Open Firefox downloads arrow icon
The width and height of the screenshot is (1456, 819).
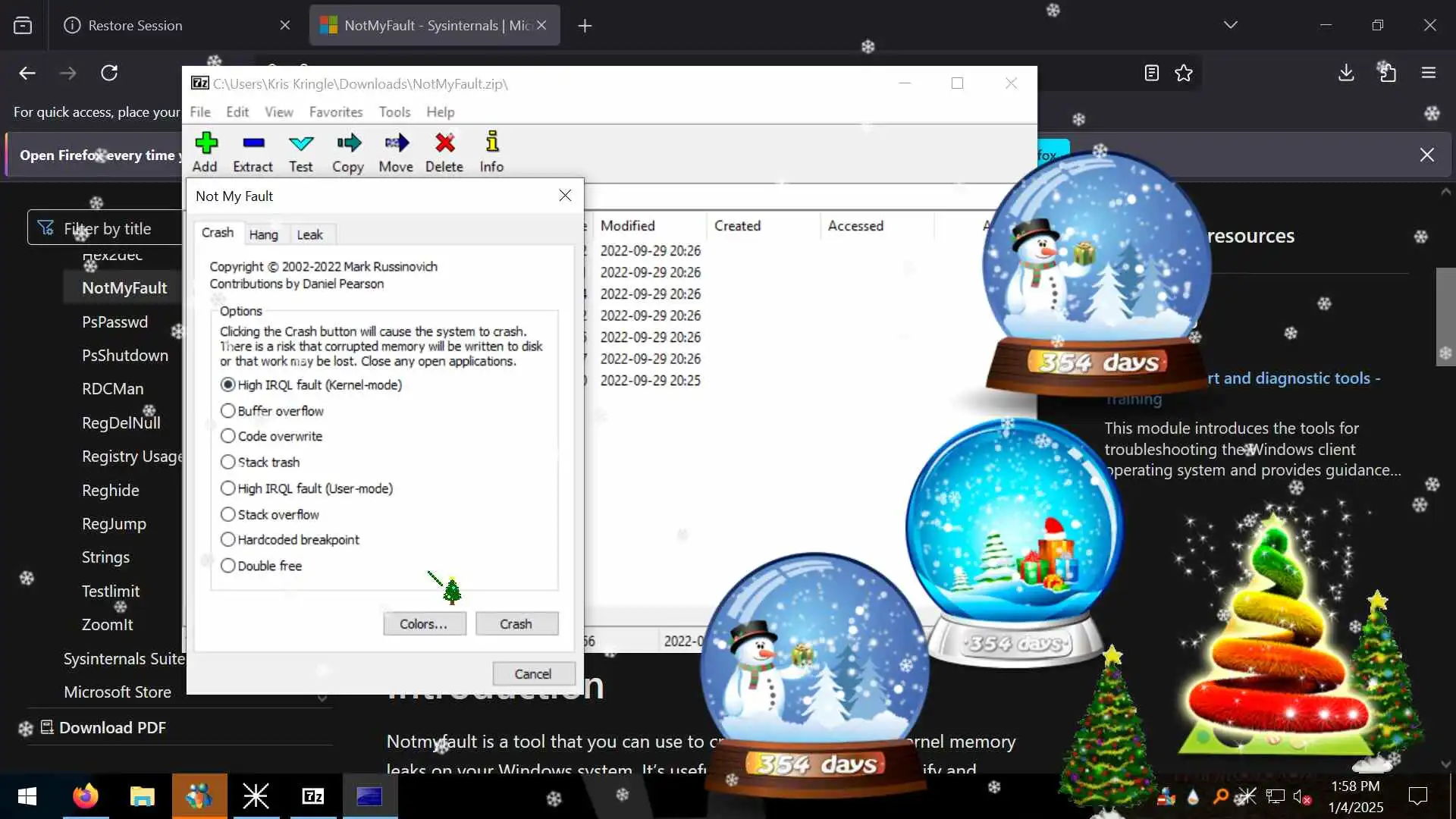pyautogui.click(x=1346, y=73)
